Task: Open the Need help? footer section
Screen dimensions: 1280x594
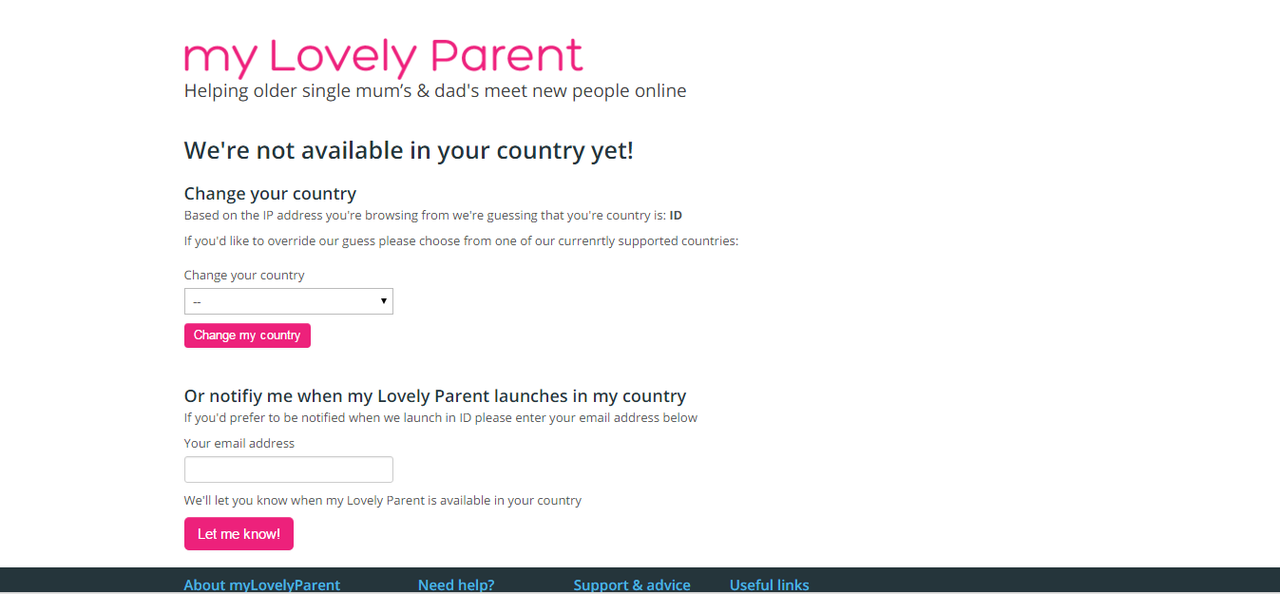Action: 456,585
